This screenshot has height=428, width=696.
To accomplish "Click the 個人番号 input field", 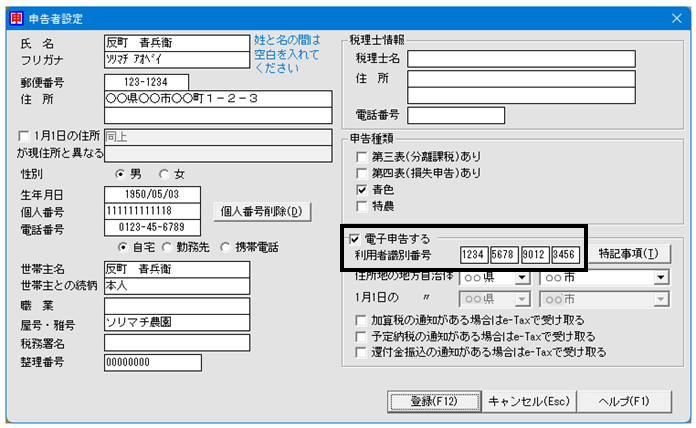I will [x=152, y=211].
